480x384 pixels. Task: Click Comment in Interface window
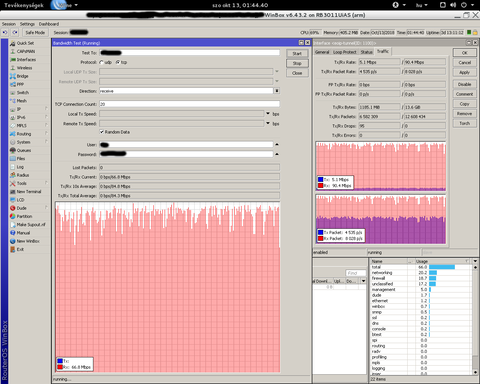coord(465,94)
